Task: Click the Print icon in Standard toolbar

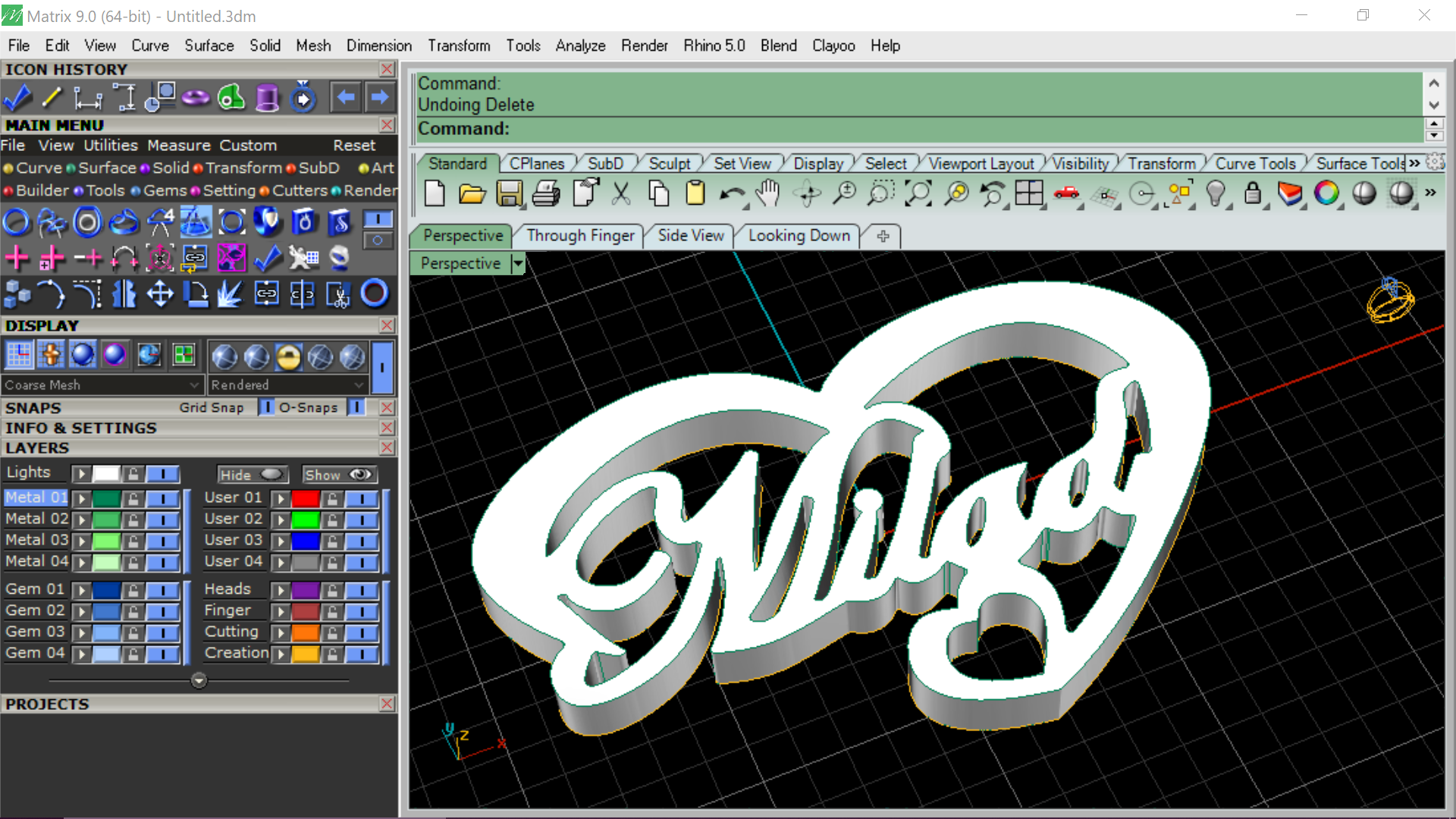Action: click(x=546, y=194)
